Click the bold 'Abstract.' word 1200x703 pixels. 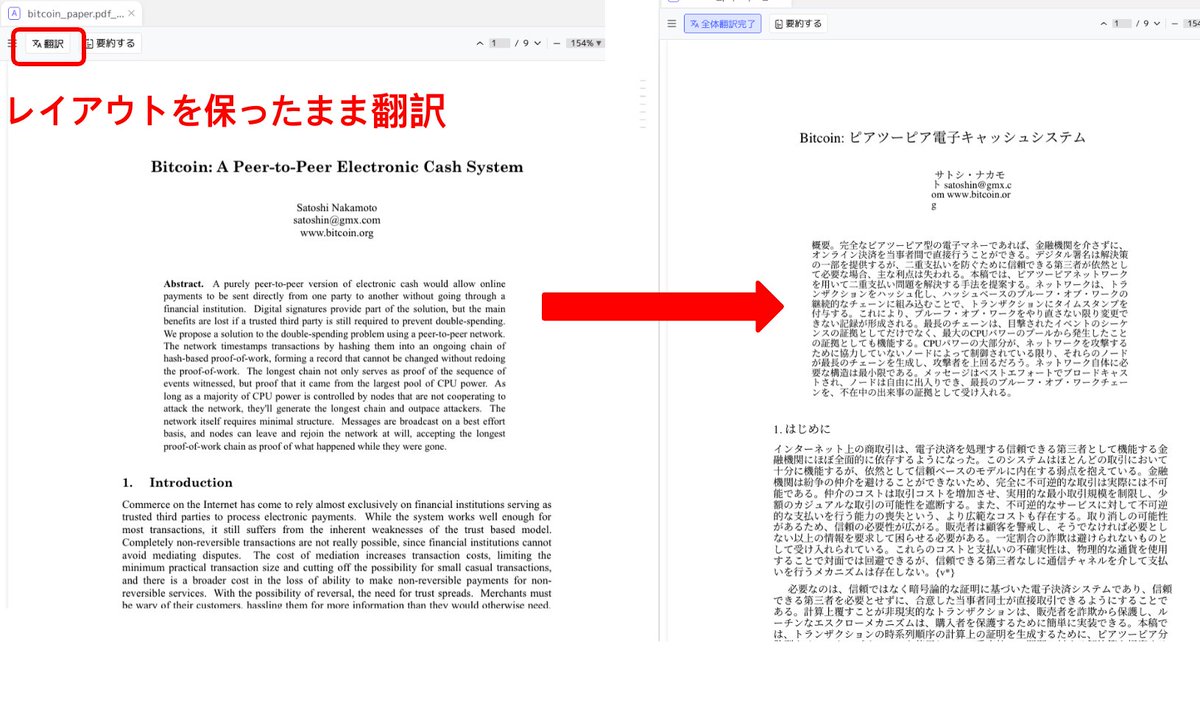(x=184, y=284)
